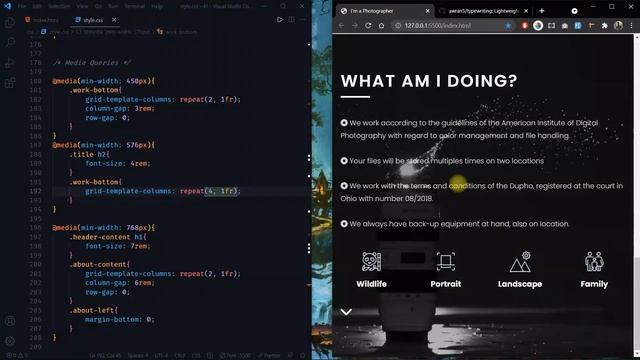Click the Landscape mountains icon

520,261
